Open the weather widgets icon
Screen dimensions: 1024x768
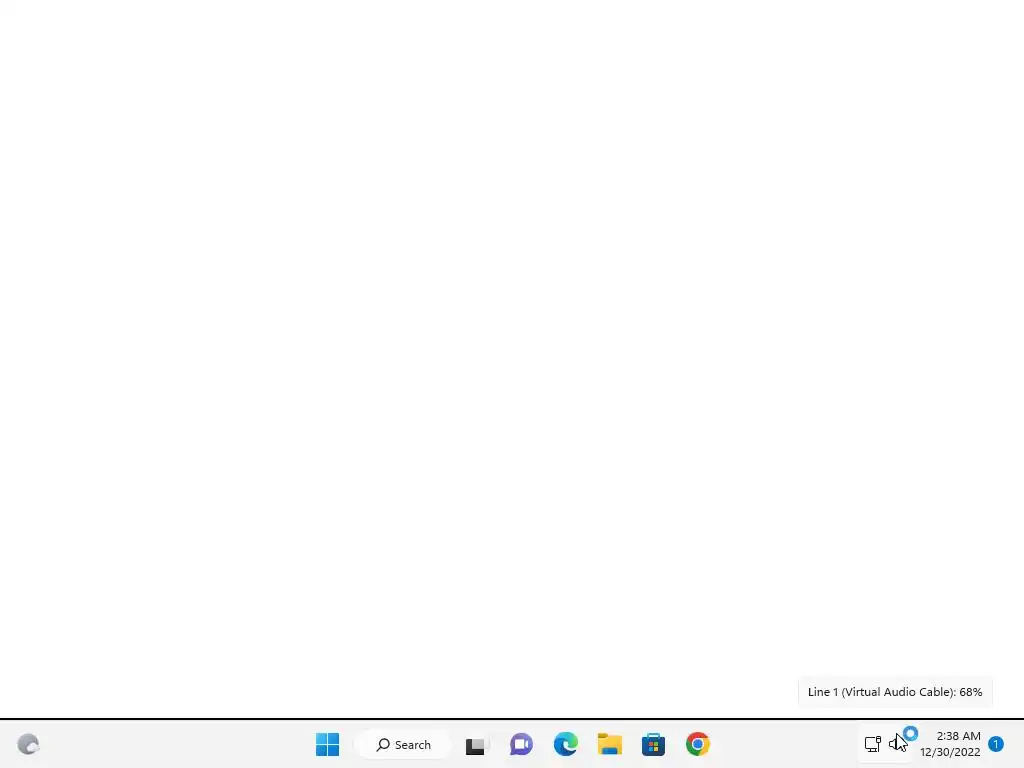pyautogui.click(x=28, y=744)
